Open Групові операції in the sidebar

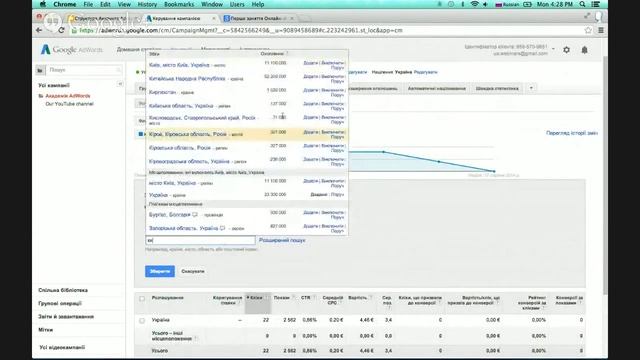tap(60, 303)
